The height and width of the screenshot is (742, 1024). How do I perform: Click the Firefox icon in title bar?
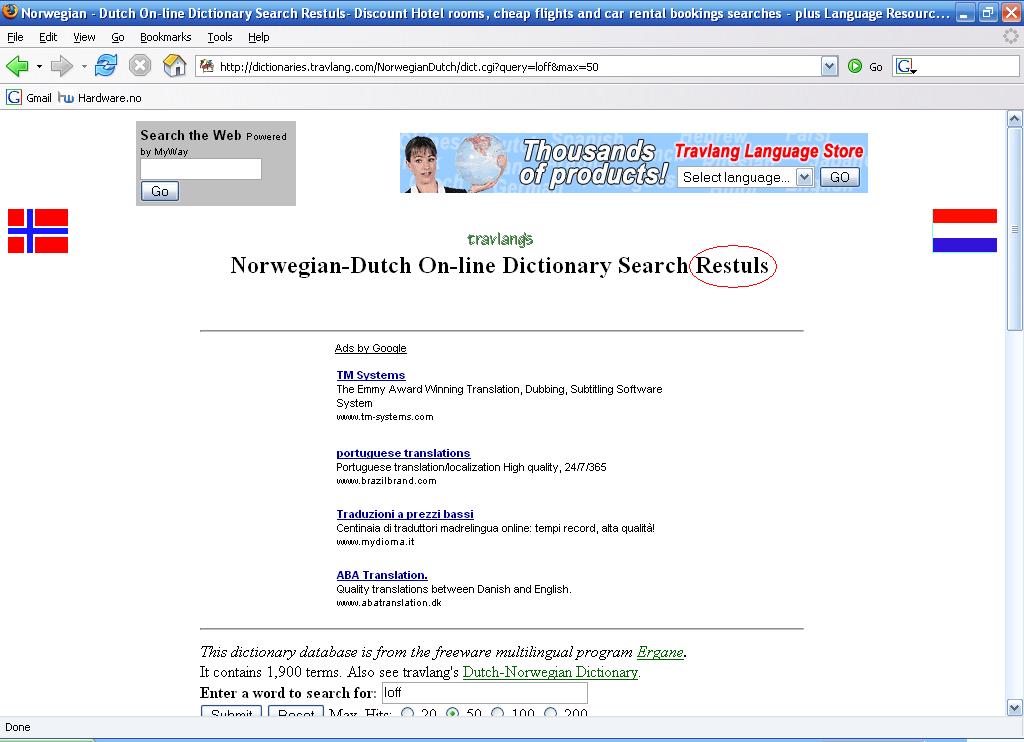(x=10, y=12)
